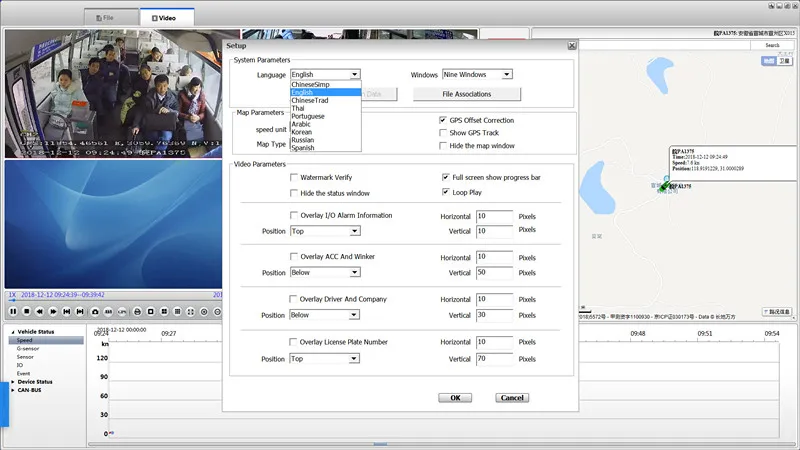Pause the video playback
This screenshot has height=450, width=800.
point(13,312)
